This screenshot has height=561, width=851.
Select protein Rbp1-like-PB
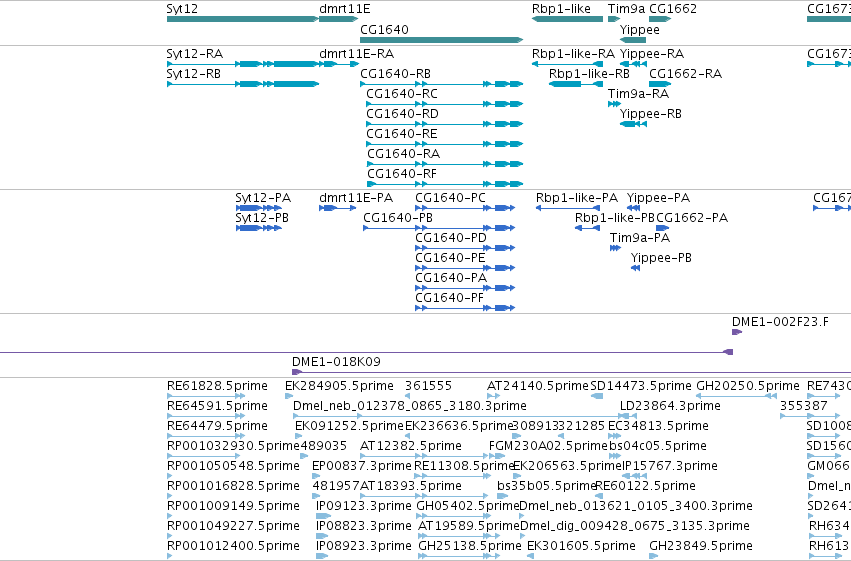click(x=587, y=228)
